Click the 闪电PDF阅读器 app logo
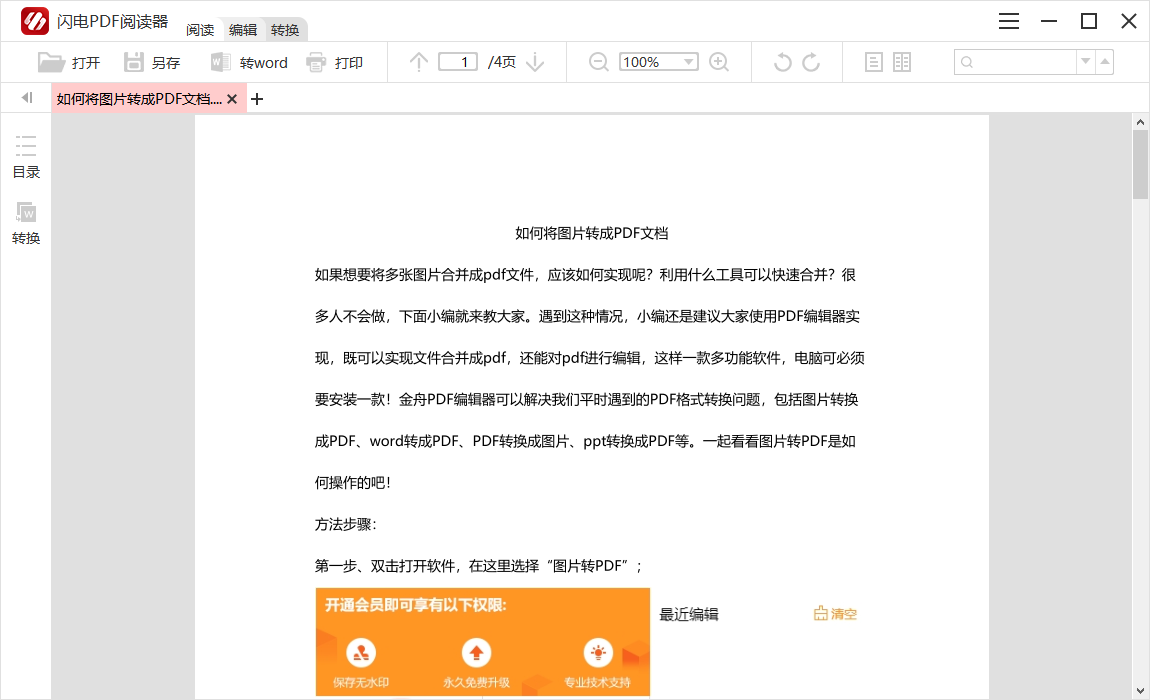1150x700 pixels. coord(34,21)
